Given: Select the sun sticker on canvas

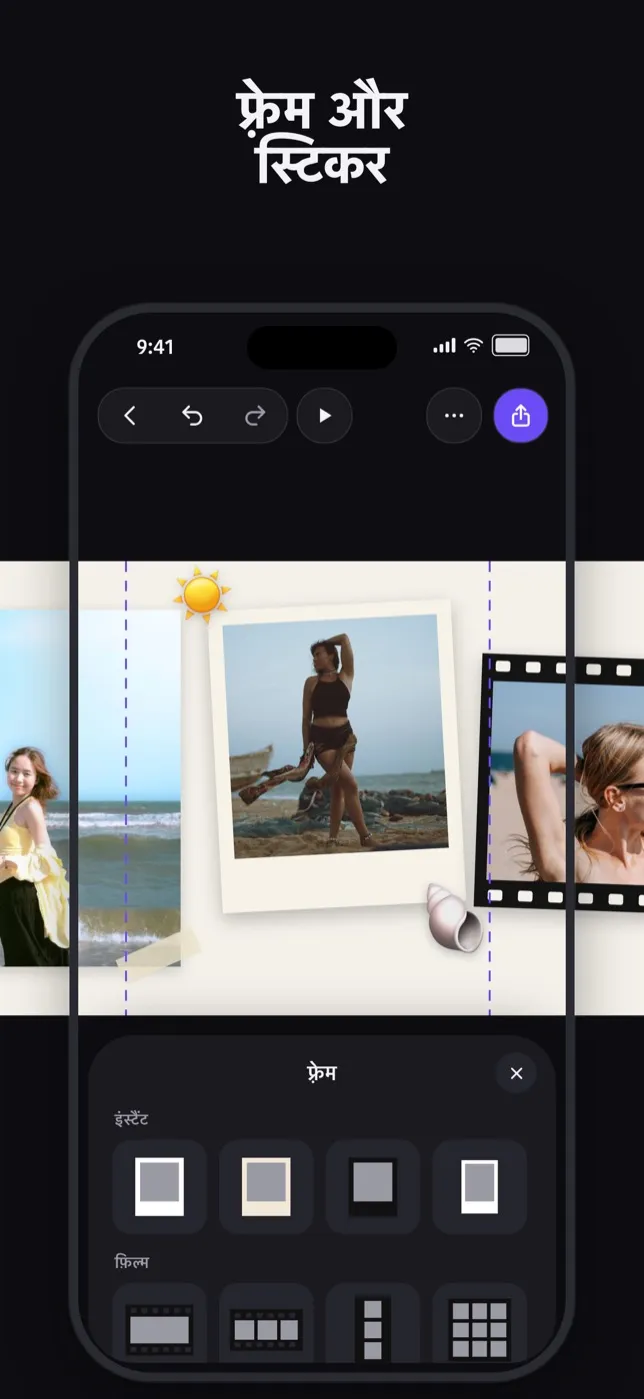Looking at the screenshot, I should tap(202, 594).
